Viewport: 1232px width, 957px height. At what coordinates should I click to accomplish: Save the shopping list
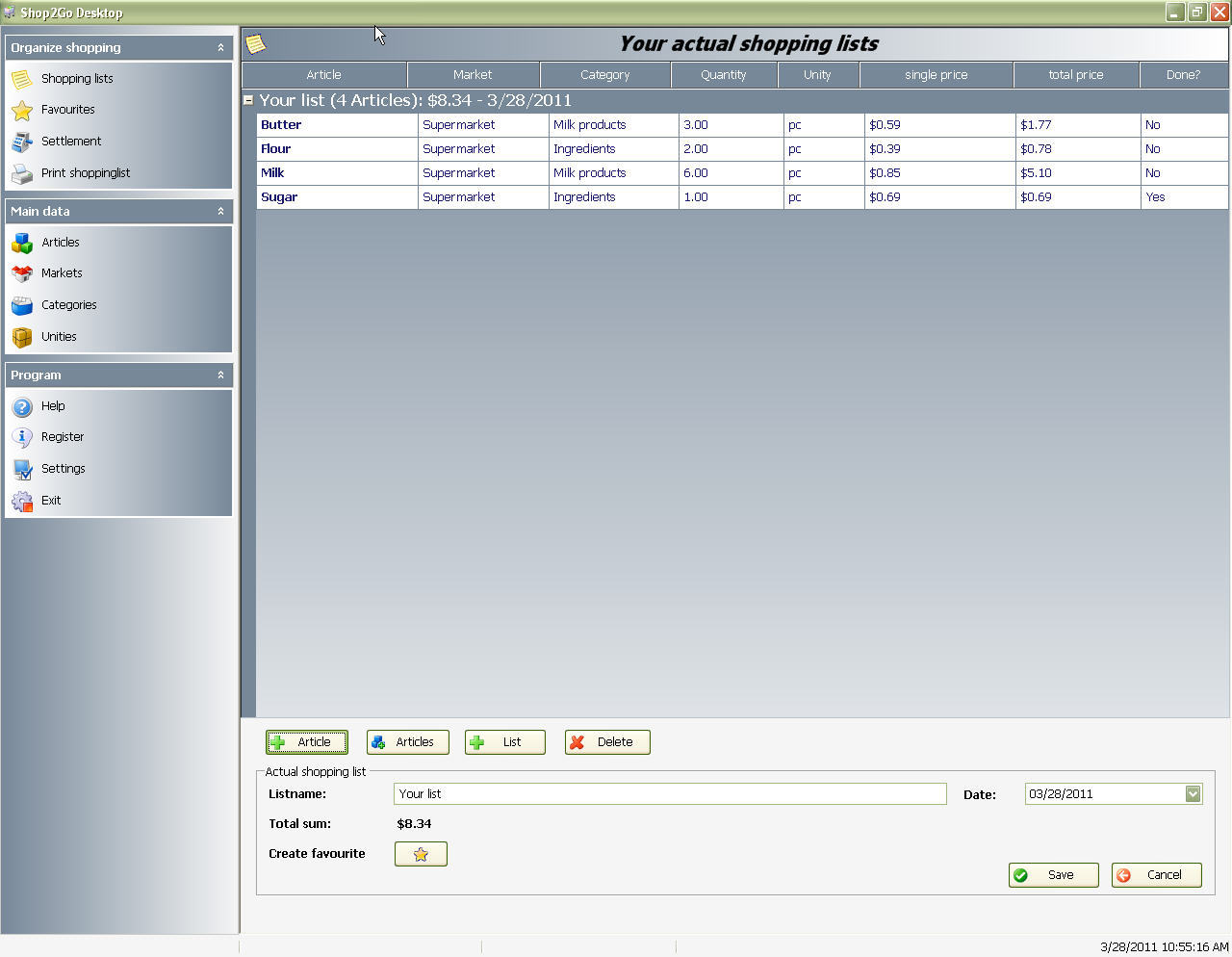(1053, 875)
